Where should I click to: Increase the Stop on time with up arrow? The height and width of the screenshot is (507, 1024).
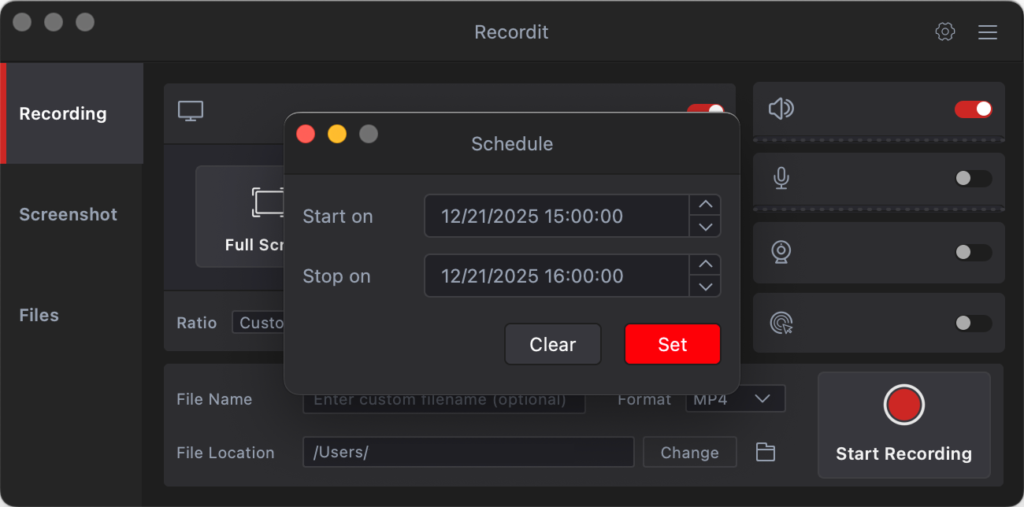pos(705,265)
